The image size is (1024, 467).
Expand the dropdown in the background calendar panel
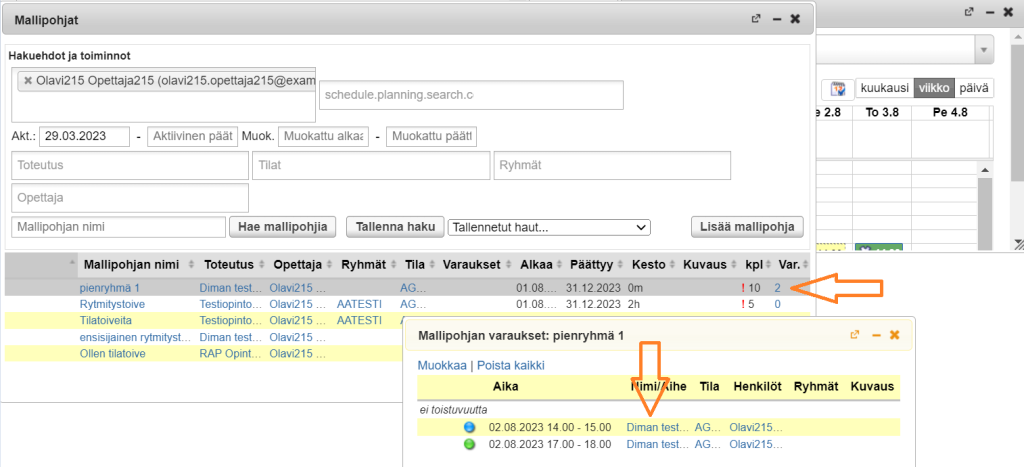984,49
